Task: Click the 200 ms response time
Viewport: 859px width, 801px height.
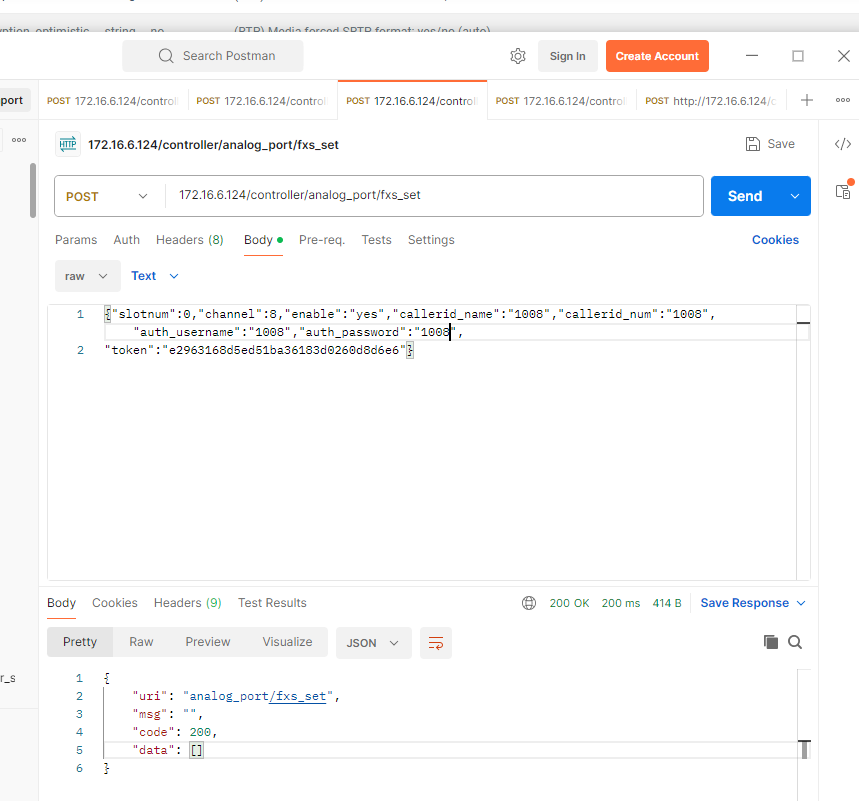Action: (x=621, y=603)
